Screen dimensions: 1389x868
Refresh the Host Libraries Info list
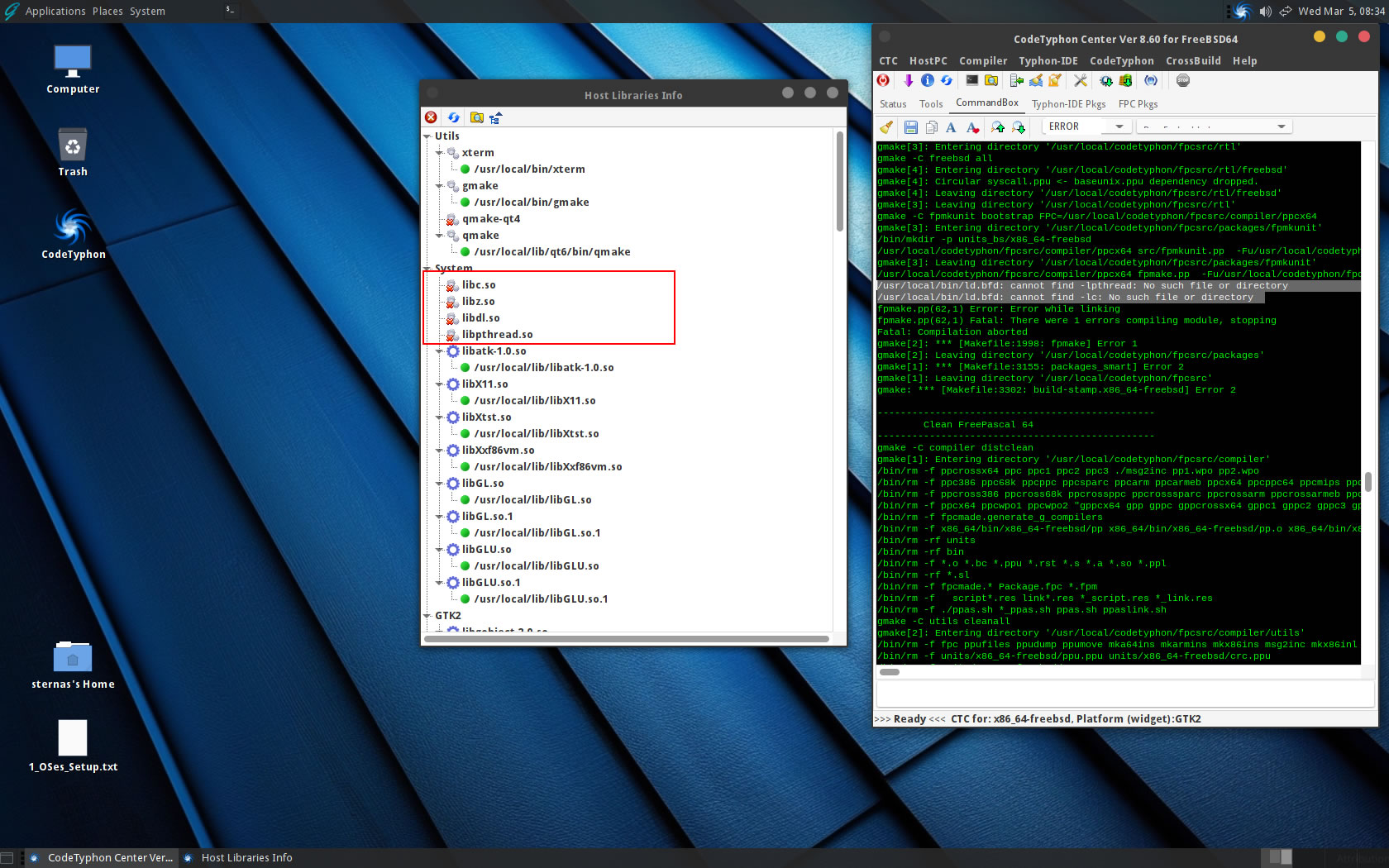pos(453,117)
